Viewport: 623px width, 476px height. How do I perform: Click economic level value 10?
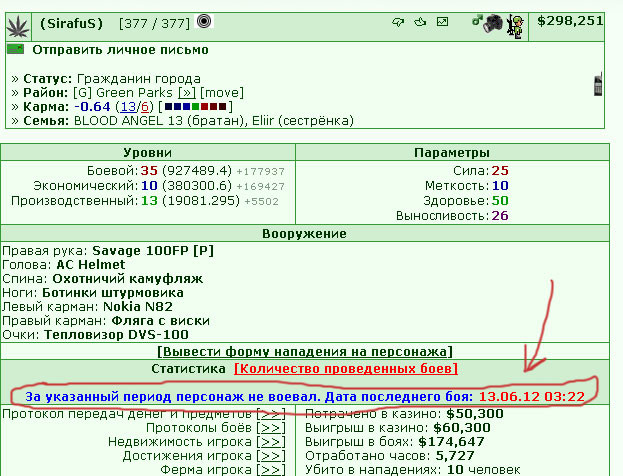[x=149, y=186]
